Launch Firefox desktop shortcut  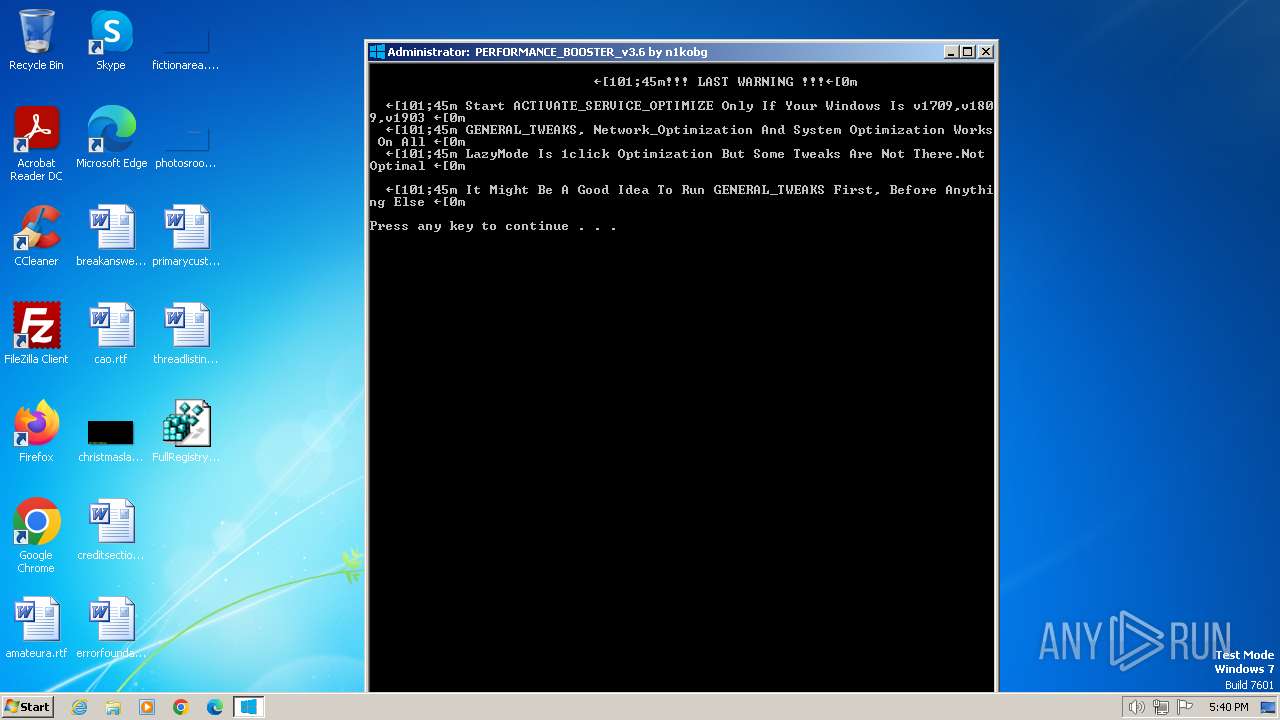pyautogui.click(x=36, y=433)
